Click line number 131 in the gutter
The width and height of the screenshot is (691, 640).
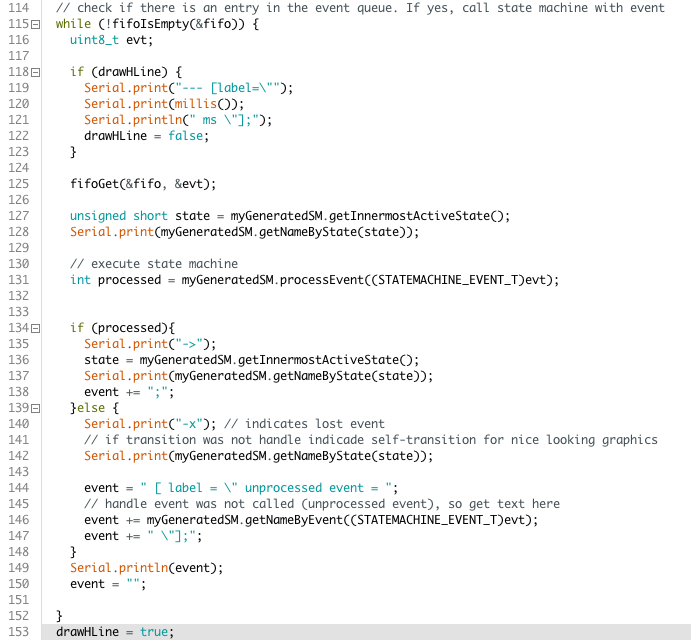pyautogui.click(x=15, y=280)
